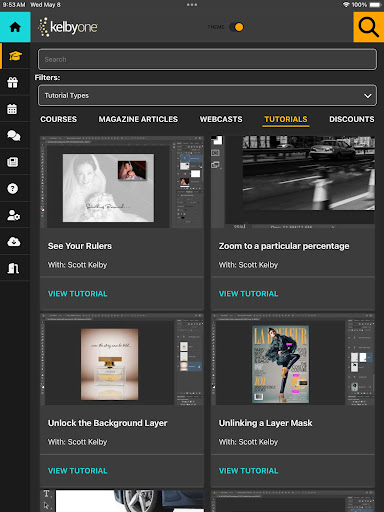This screenshot has height=512, width=384.
Task: Click VIEW TUTORIAL for Unlinking a Layer Mask
Action: tap(248, 471)
